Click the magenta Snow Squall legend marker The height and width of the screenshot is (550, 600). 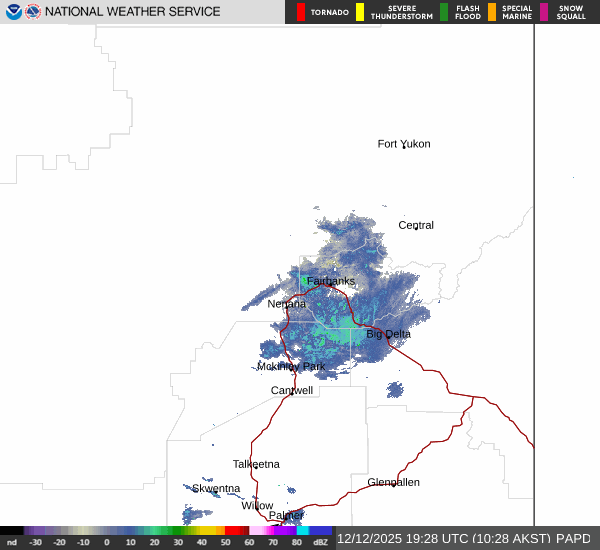[x=544, y=12]
